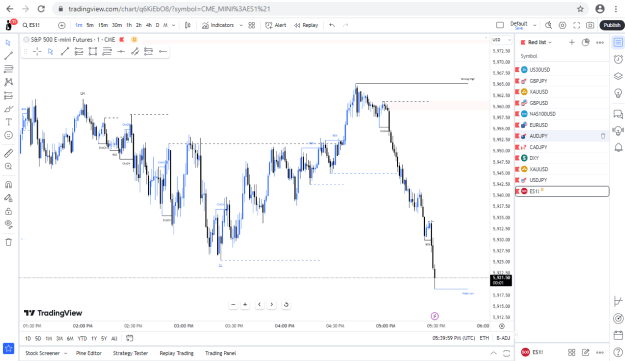The width and height of the screenshot is (625, 361).
Task: Select the text annotation tool
Action: click(x=8, y=122)
